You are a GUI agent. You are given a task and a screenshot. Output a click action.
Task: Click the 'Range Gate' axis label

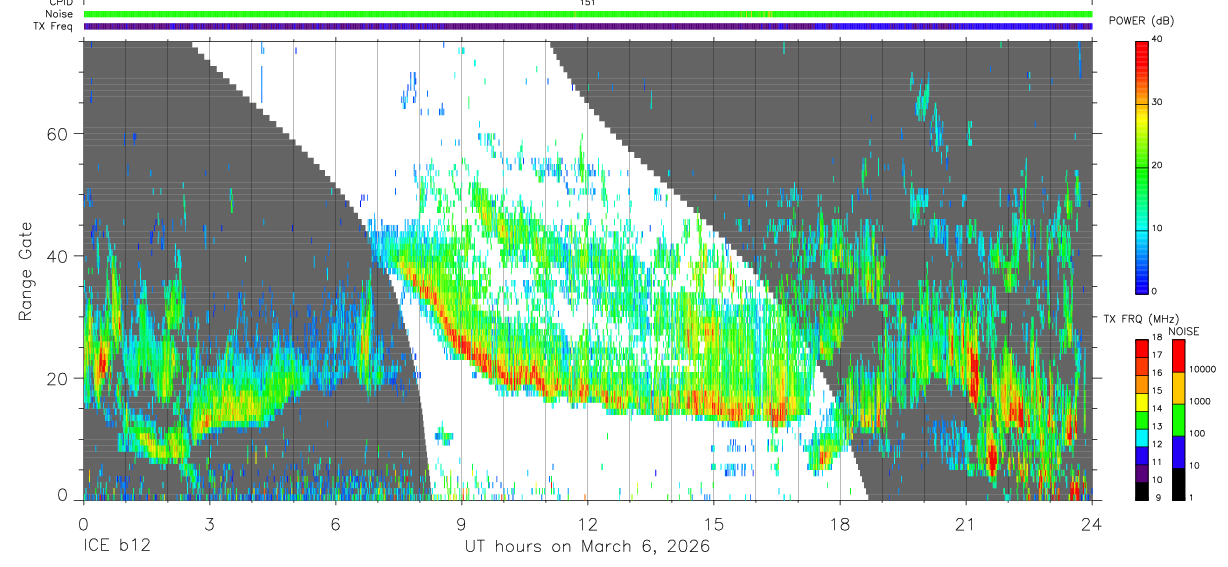(26, 271)
